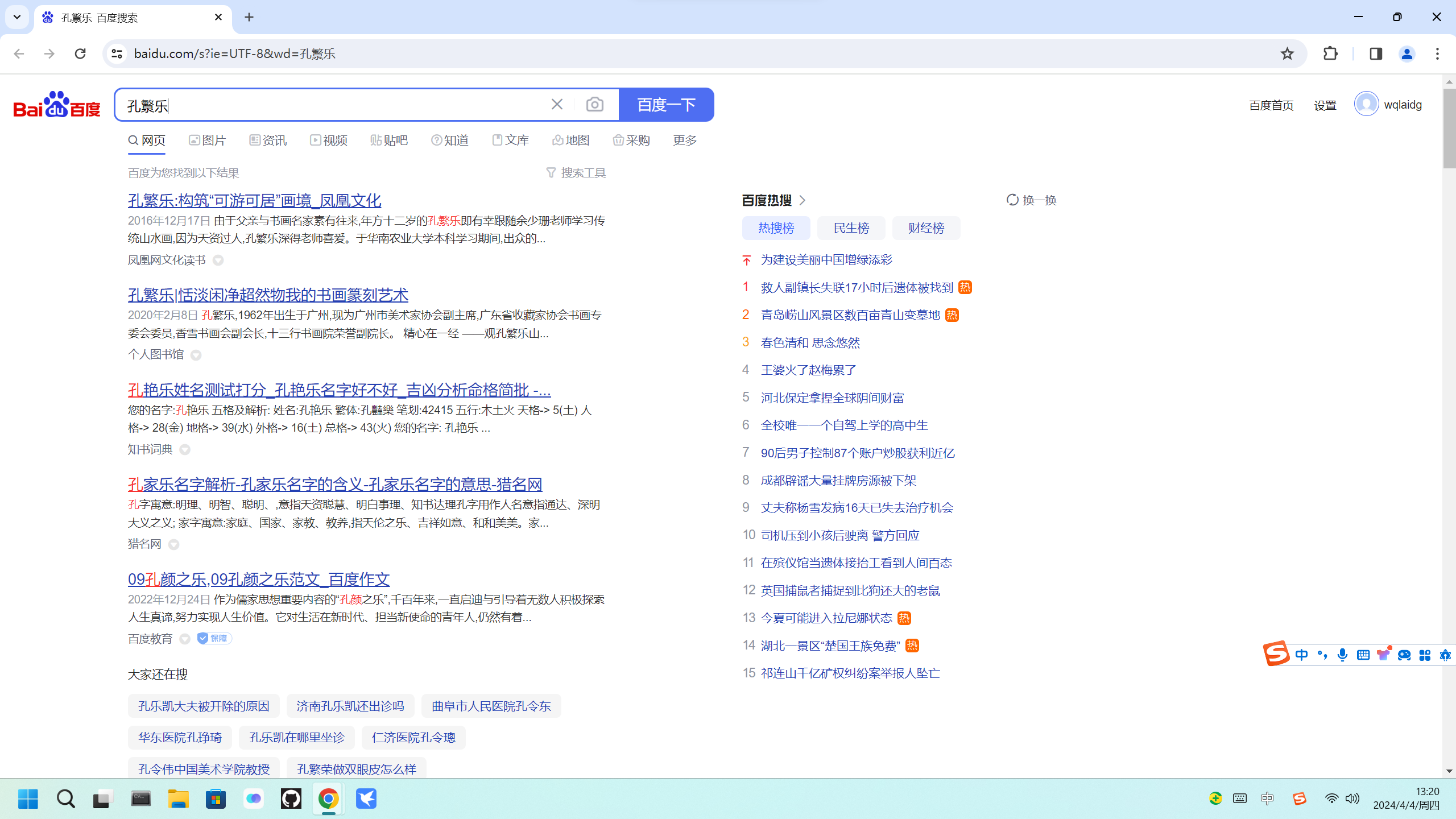Open the 设置 link

click(x=1325, y=105)
